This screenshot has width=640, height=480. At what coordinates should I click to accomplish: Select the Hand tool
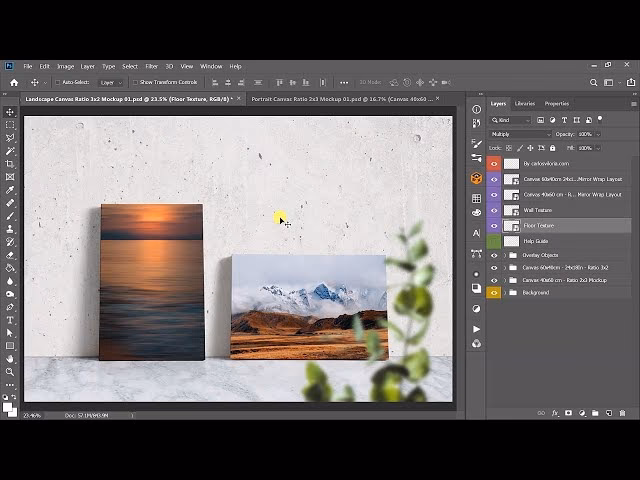[10, 359]
